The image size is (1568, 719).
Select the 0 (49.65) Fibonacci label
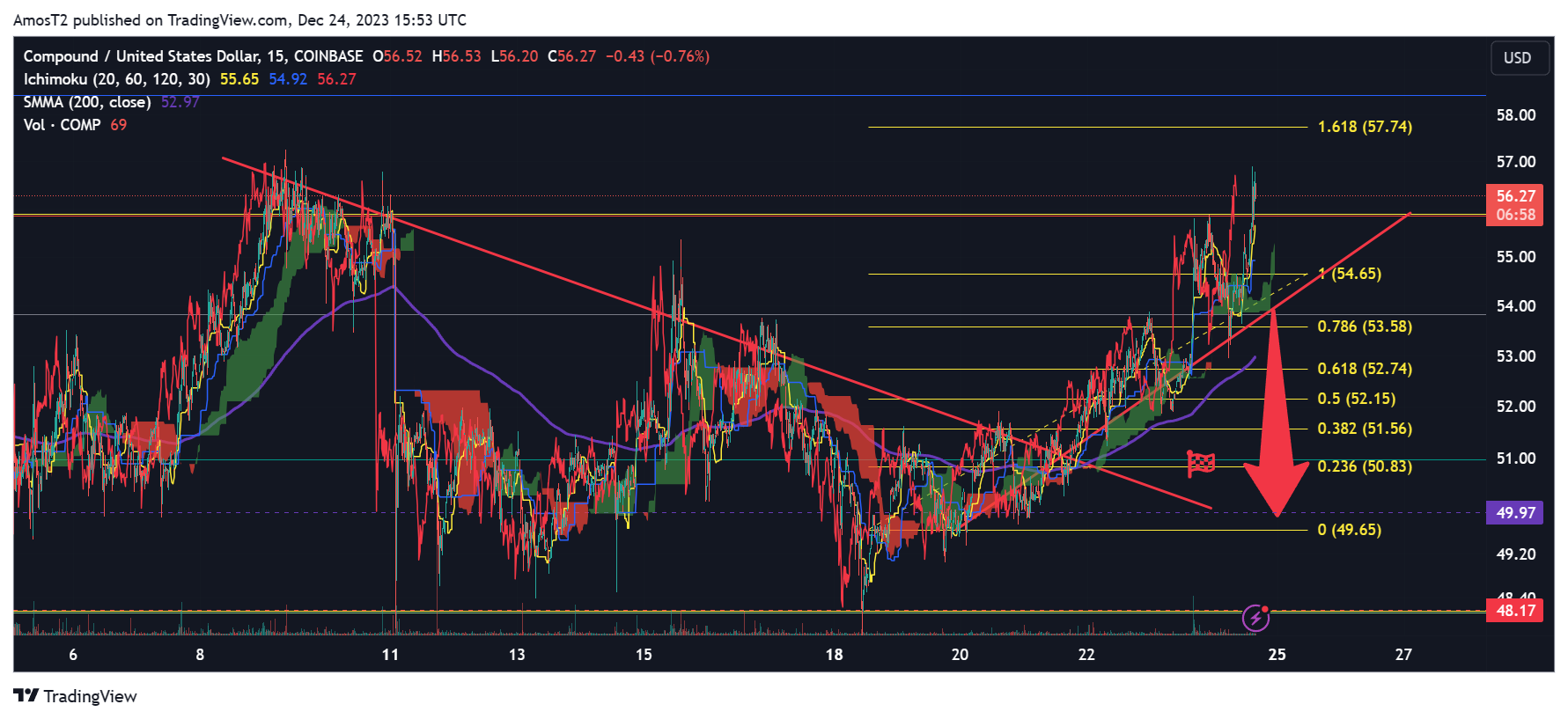point(1350,530)
